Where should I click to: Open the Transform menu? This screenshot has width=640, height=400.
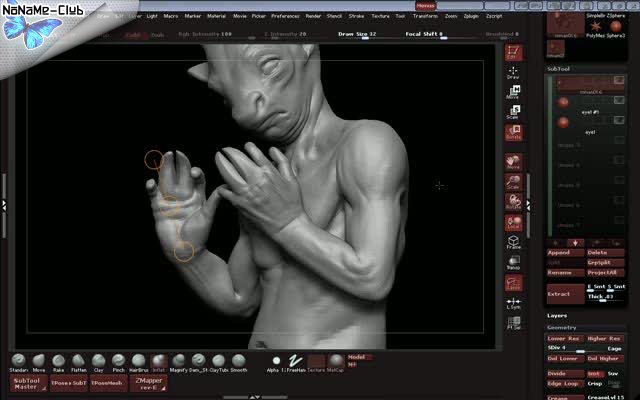[x=423, y=17]
